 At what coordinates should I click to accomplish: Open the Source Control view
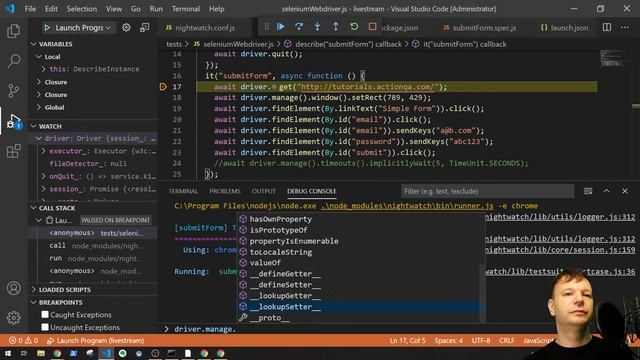coord(13,90)
